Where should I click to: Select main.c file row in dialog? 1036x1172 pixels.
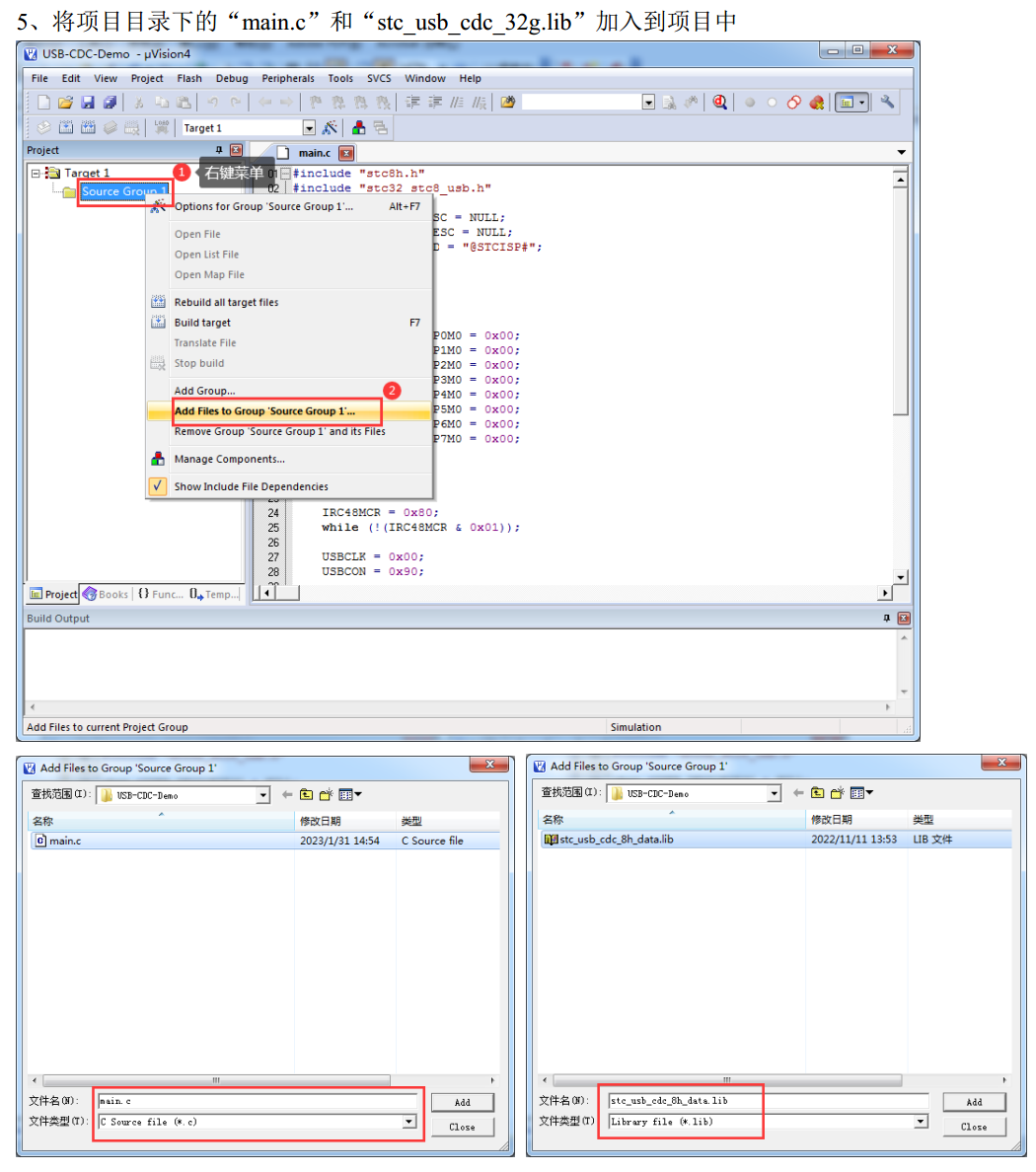264,841
